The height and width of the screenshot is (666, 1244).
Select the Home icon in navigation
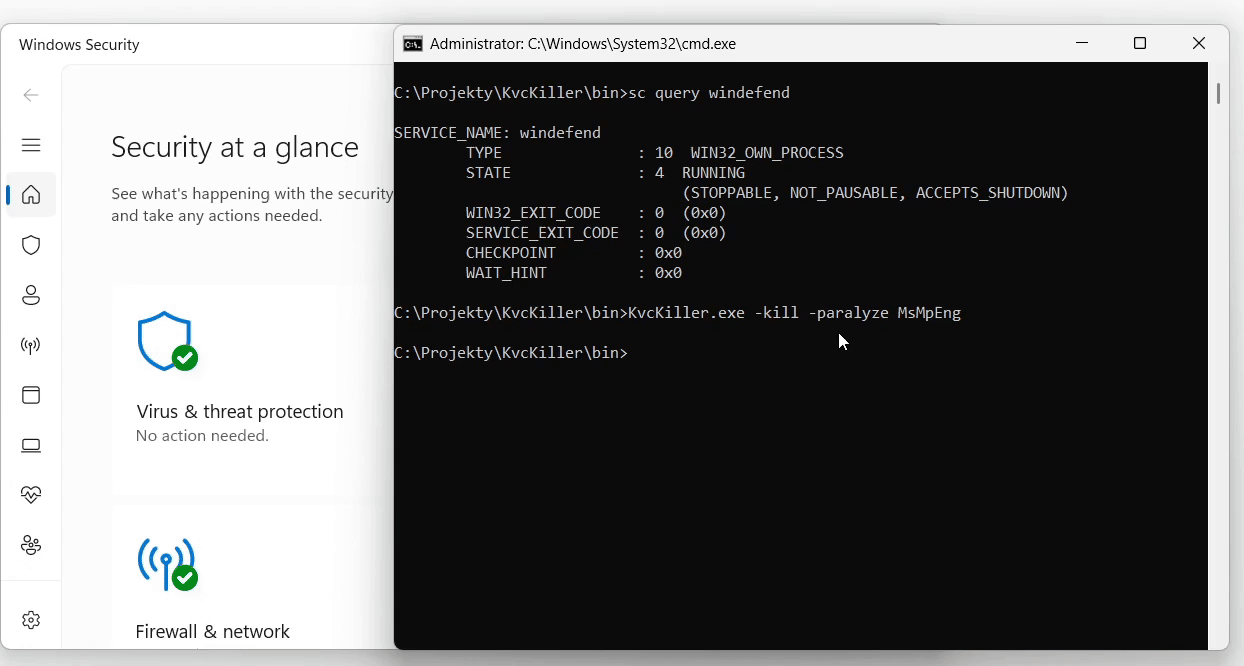click(x=31, y=195)
